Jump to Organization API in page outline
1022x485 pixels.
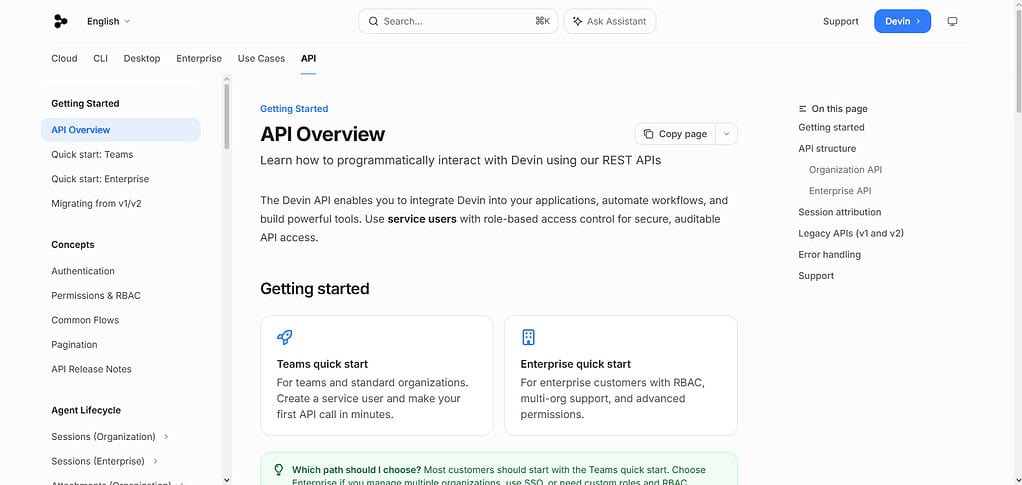point(845,169)
